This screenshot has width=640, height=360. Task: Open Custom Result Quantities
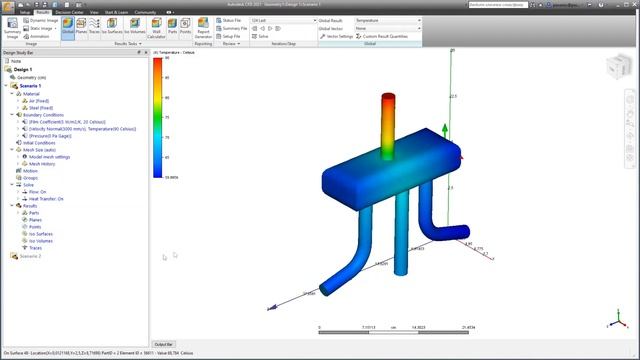pyautogui.click(x=382, y=36)
